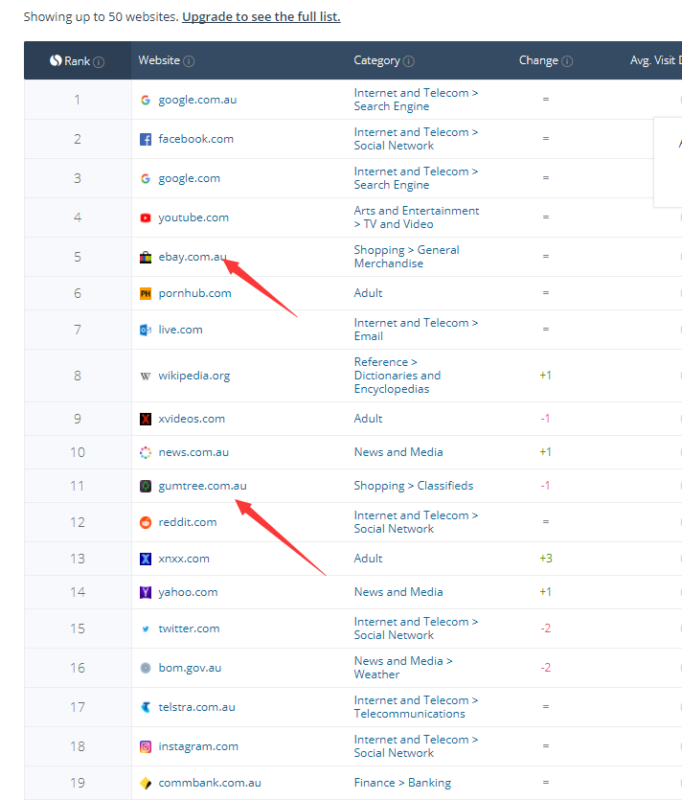Viewport: 682px width, 800px height.
Task: Click the bom.gov.au favicon
Action: pos(145,668)
